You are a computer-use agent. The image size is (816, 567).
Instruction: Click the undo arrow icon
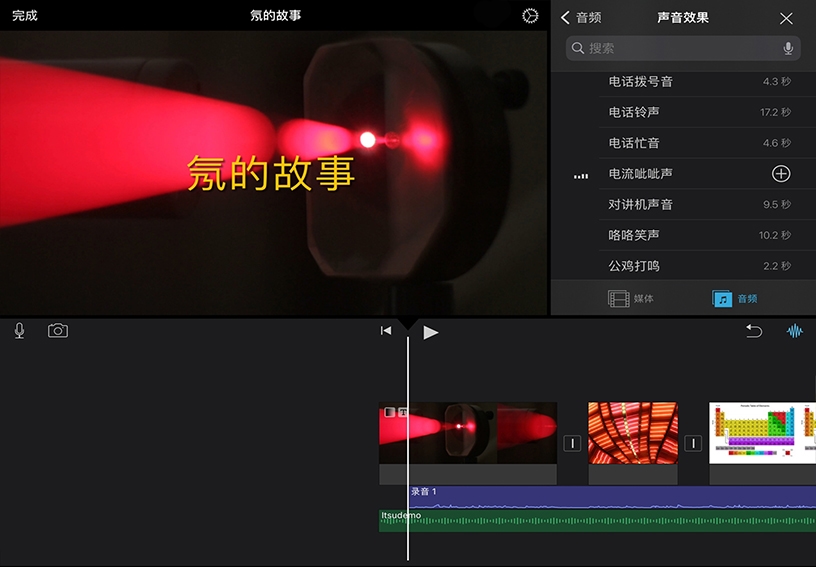(754, 332)
